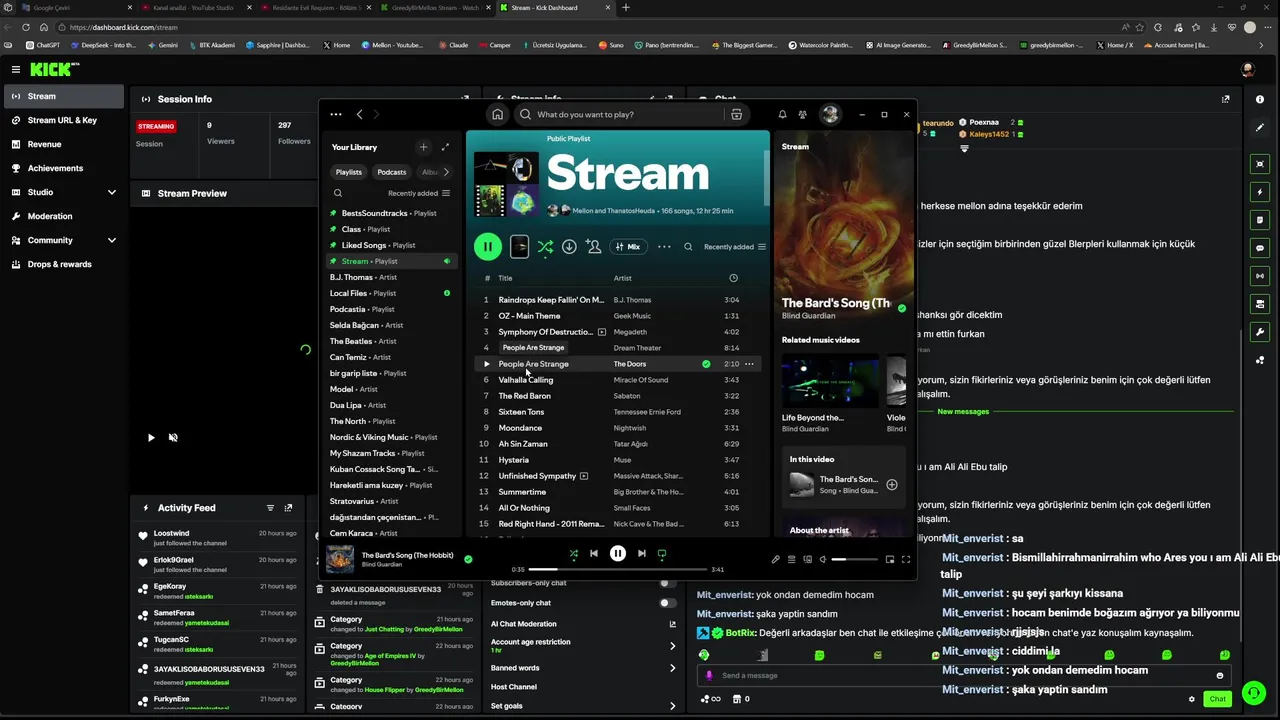Open Spotify lyrics microphone icon
The width and height of the screenshot is (1280, 720).
pyautogui.click(x=776, y=560)
